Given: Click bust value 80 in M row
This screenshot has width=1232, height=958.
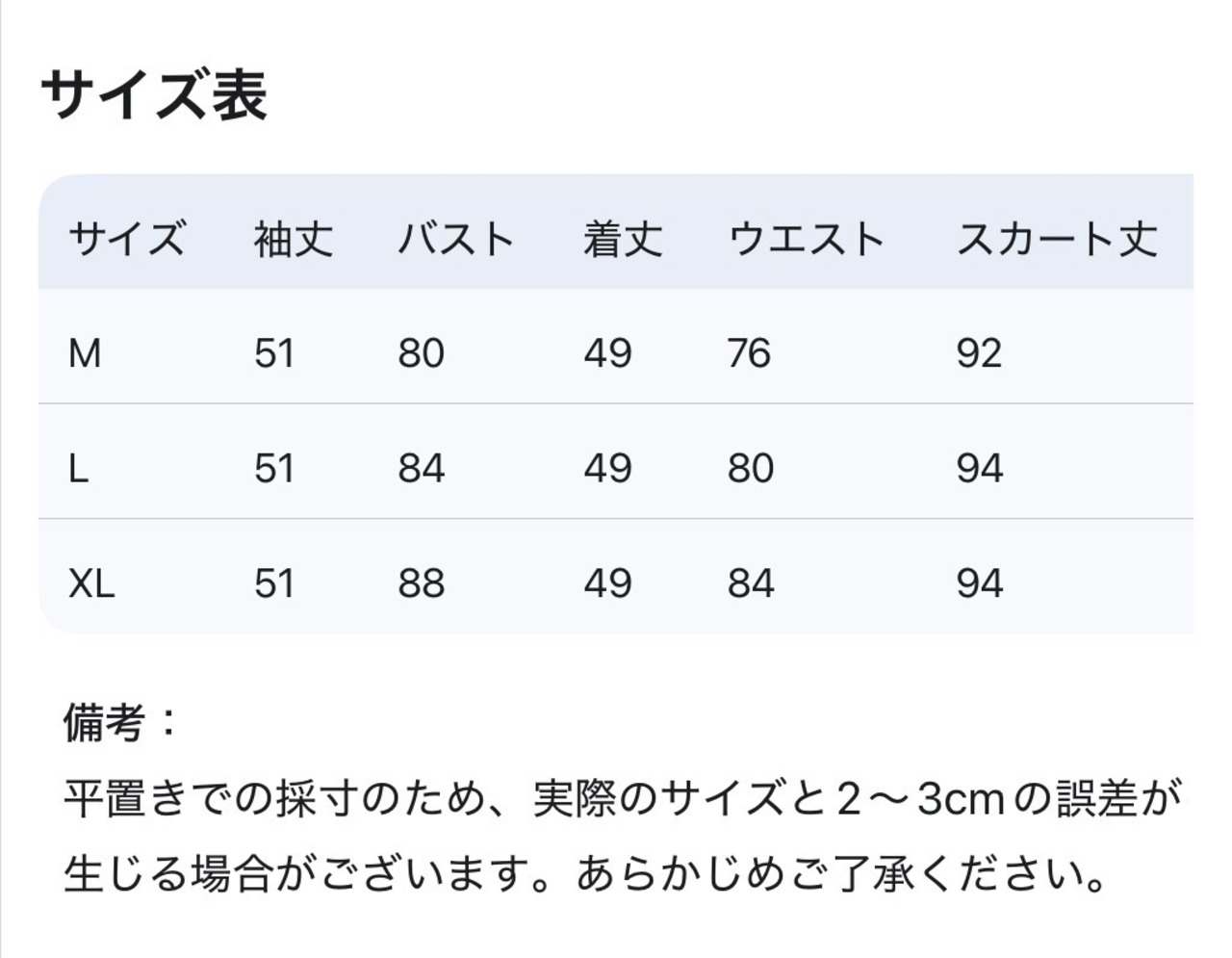Looking at the screenshot, I should tap(422, 353).
